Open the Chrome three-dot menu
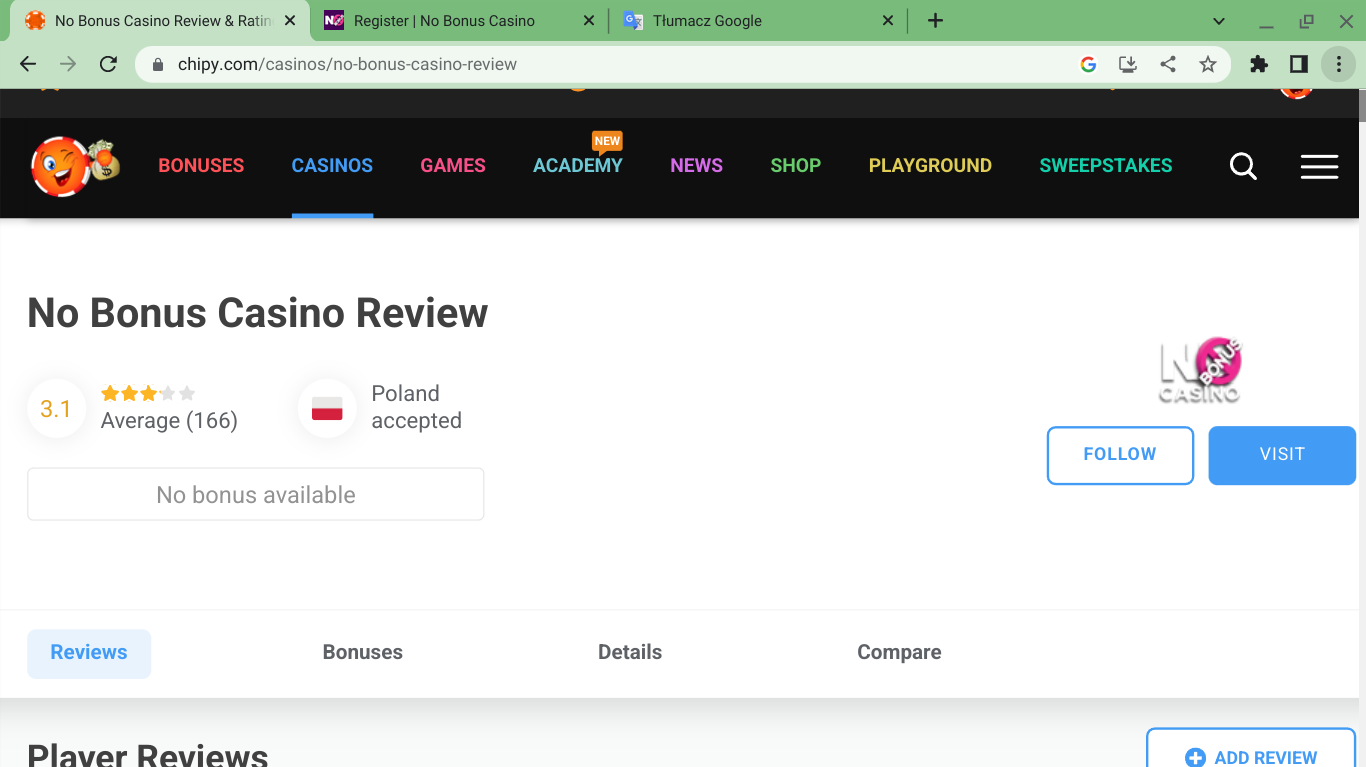Screen dimensions: 1366x767 pyautogui.click(x=1338, y=64)
